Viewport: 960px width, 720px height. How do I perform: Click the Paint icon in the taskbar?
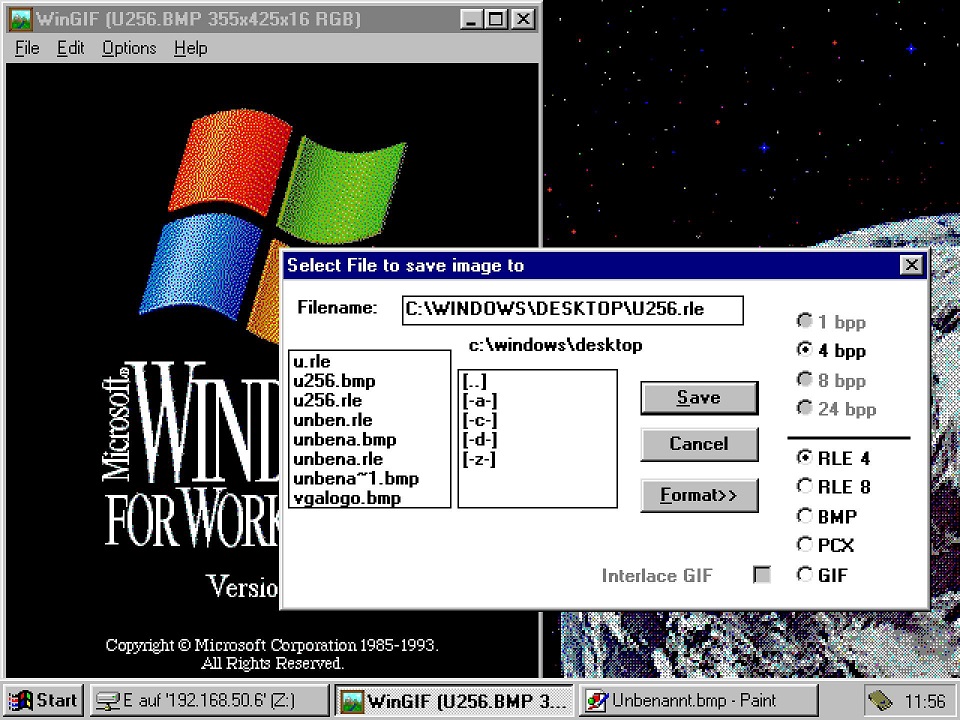coord(596,700)
